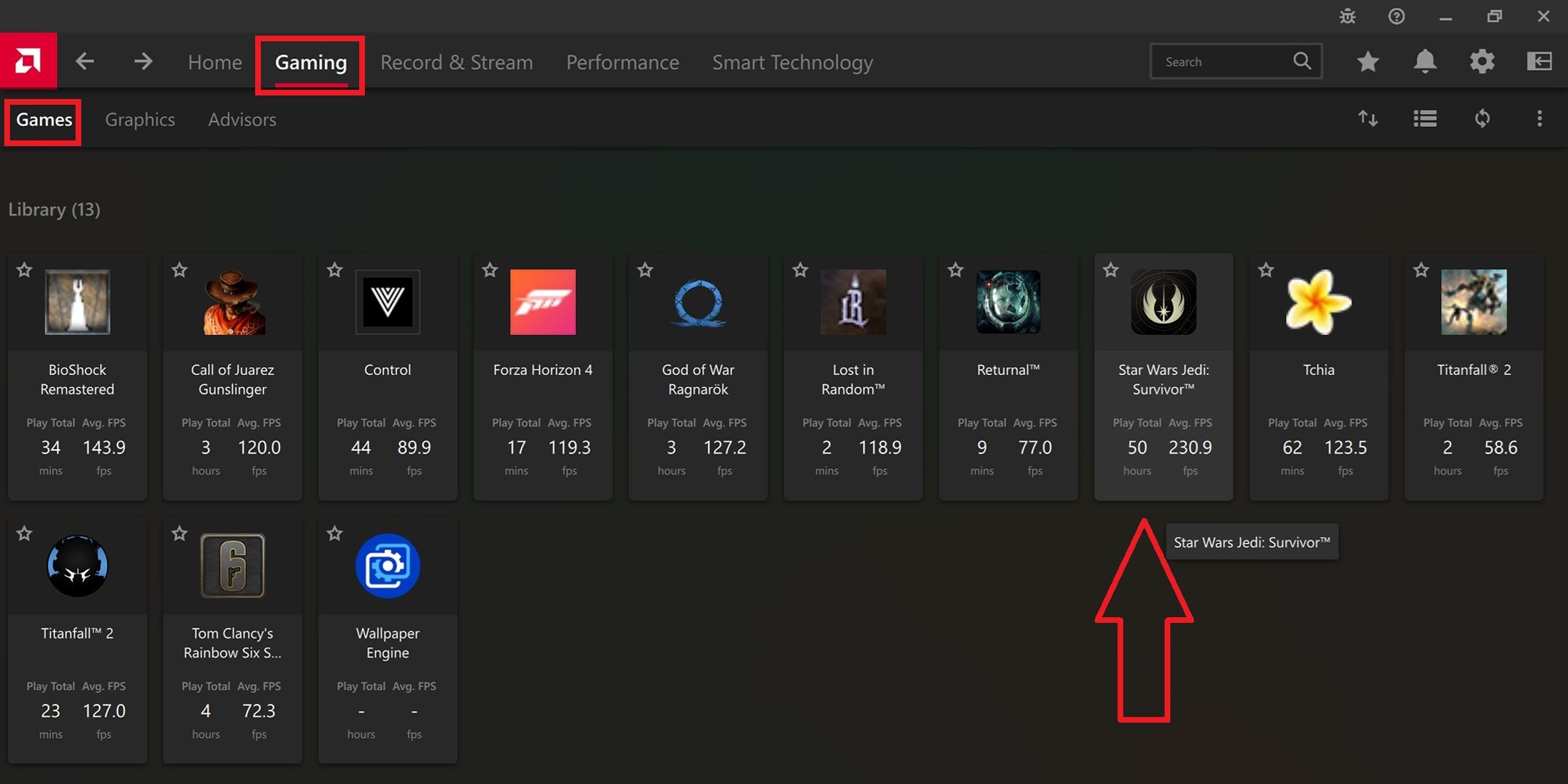Toggle the sidebar panel icon
This screenshot has width=1568, height=784.
tap(1539, 62)
